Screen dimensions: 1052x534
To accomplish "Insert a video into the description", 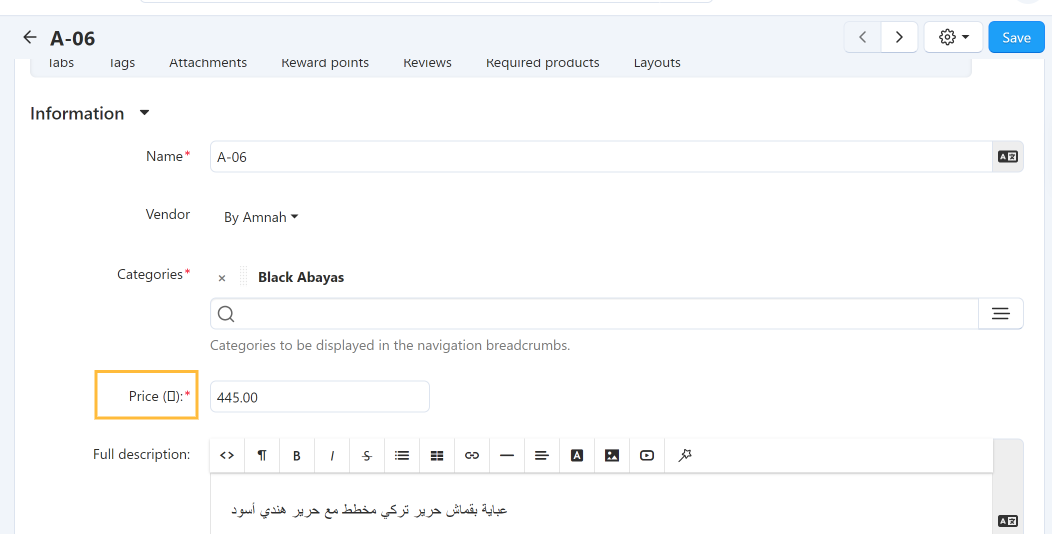I will [647, 456].
